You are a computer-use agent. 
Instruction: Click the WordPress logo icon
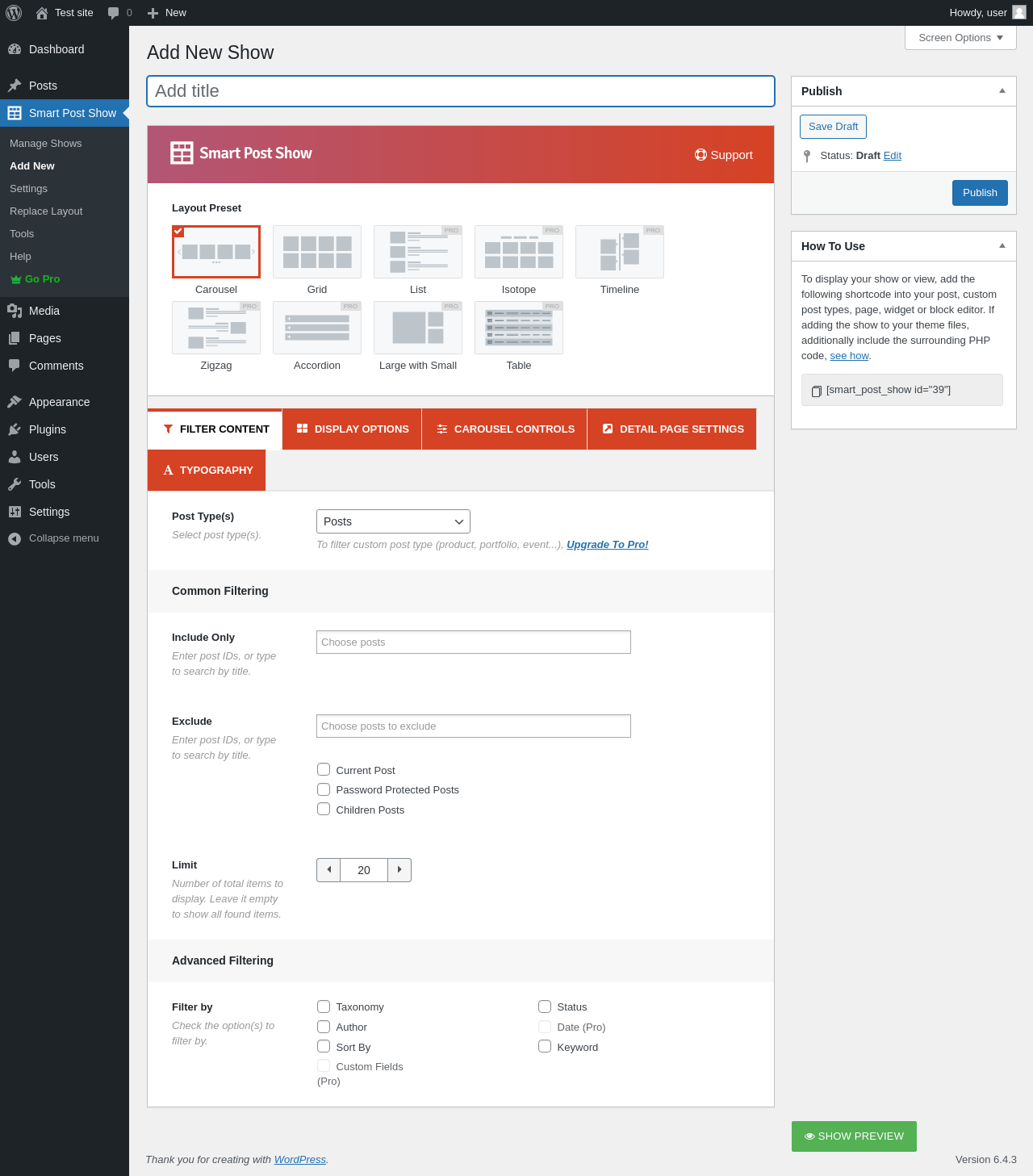14,13
